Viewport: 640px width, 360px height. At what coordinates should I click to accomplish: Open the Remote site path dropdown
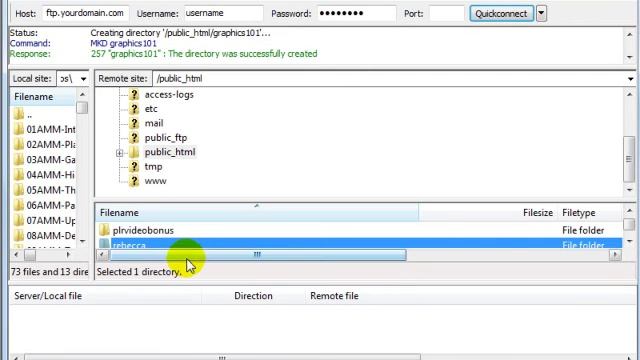click(x=631, y=79)
